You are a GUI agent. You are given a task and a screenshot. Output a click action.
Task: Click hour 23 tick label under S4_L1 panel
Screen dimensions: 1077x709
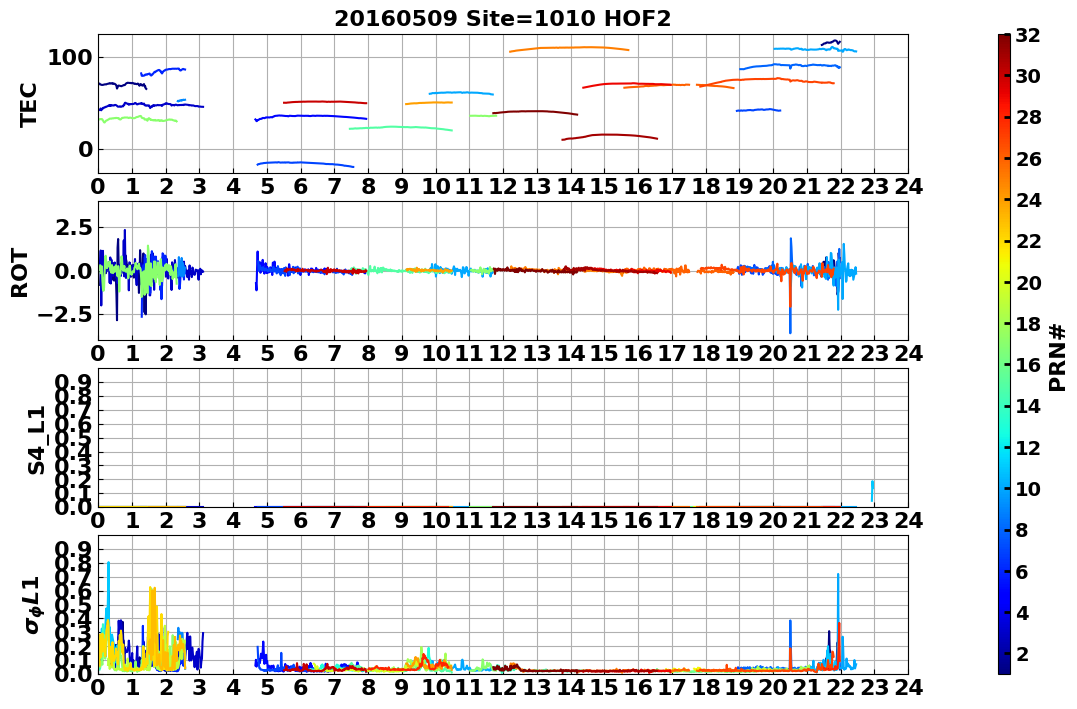tap(874, 520)
